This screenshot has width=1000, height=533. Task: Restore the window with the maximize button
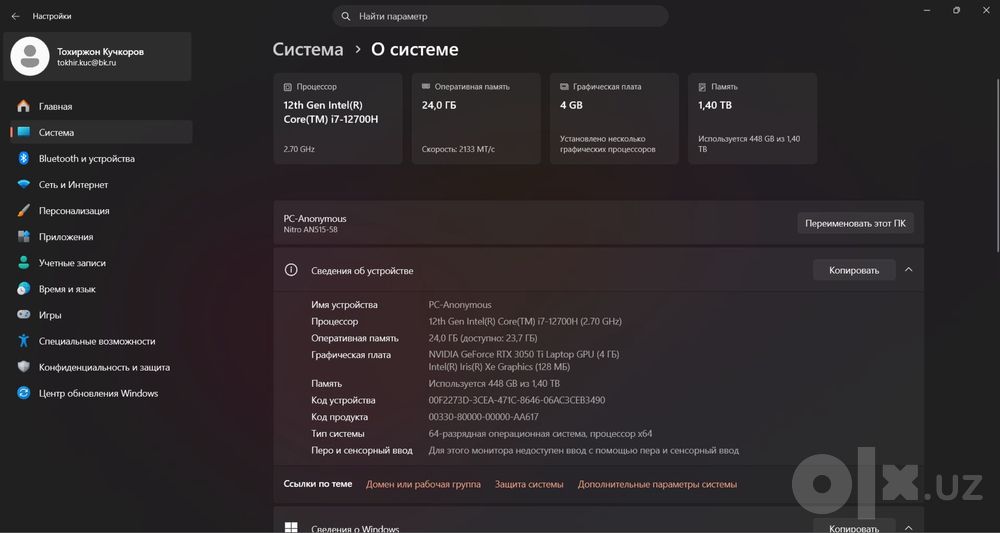pyautogui.click(x=956, y=11)
